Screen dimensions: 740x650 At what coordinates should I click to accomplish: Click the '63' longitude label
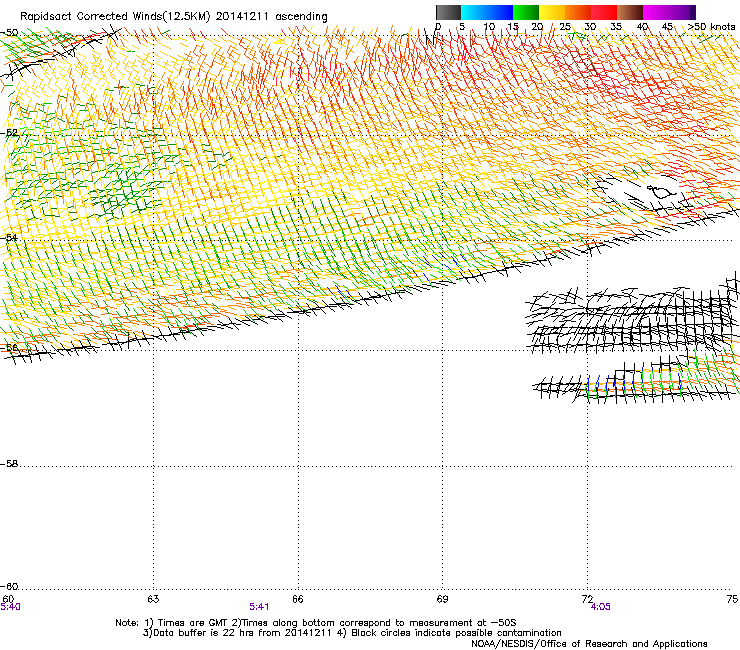153,599
